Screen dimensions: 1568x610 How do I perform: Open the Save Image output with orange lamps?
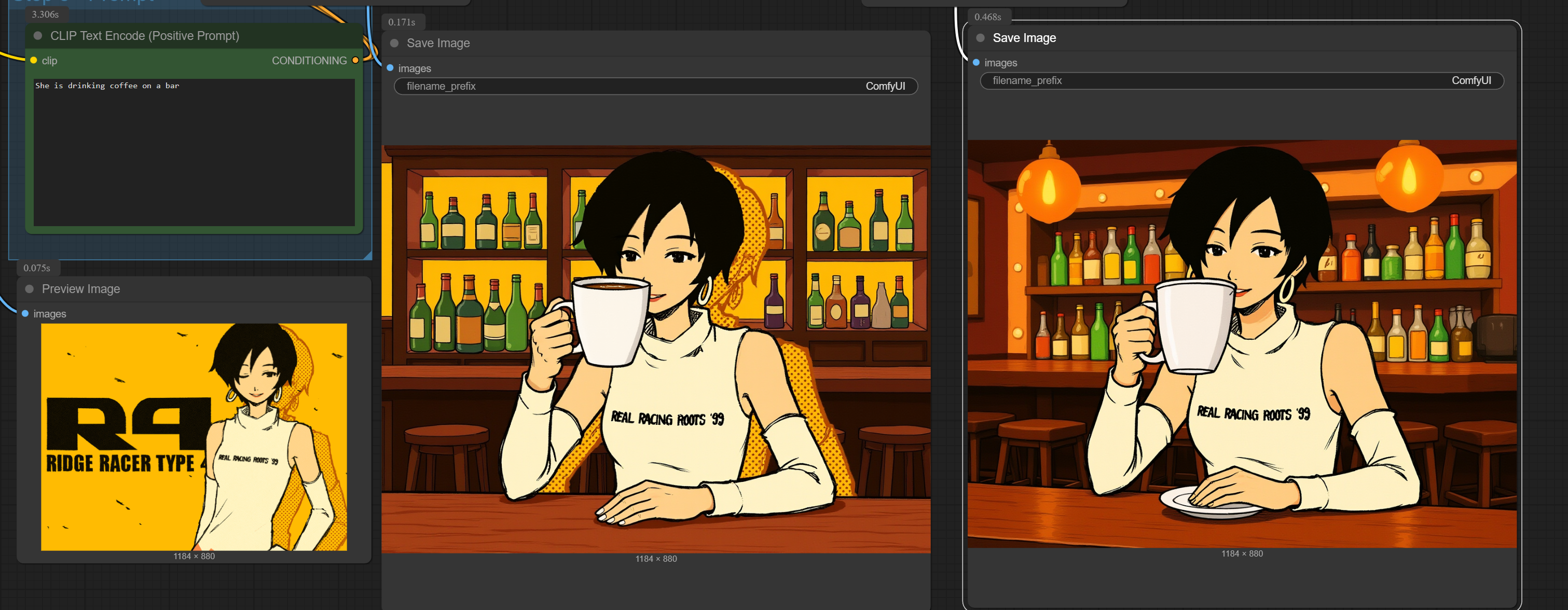(x=1242, y=343)
